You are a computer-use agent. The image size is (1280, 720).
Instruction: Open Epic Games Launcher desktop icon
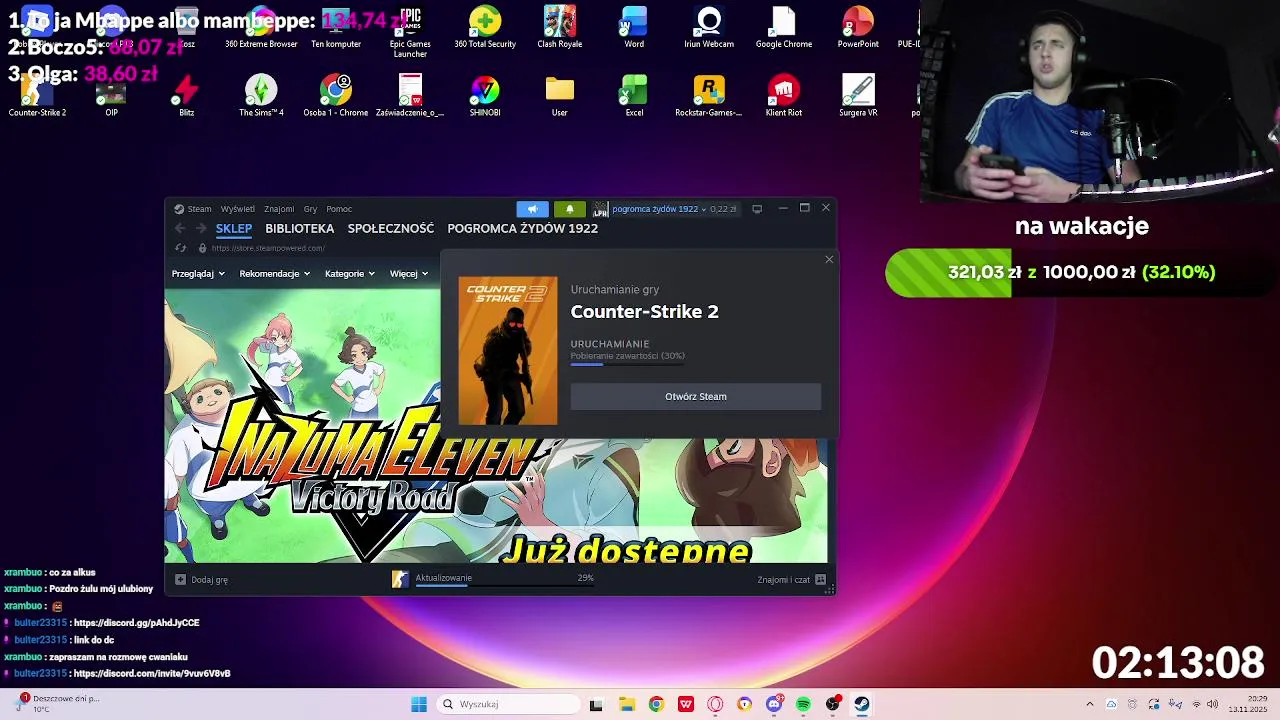410,31
